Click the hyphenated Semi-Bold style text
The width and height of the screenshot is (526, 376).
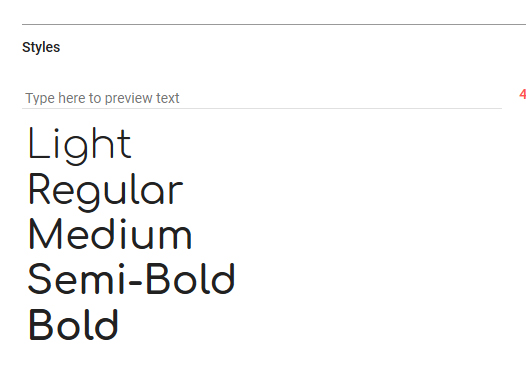click(x=132, y=279)
